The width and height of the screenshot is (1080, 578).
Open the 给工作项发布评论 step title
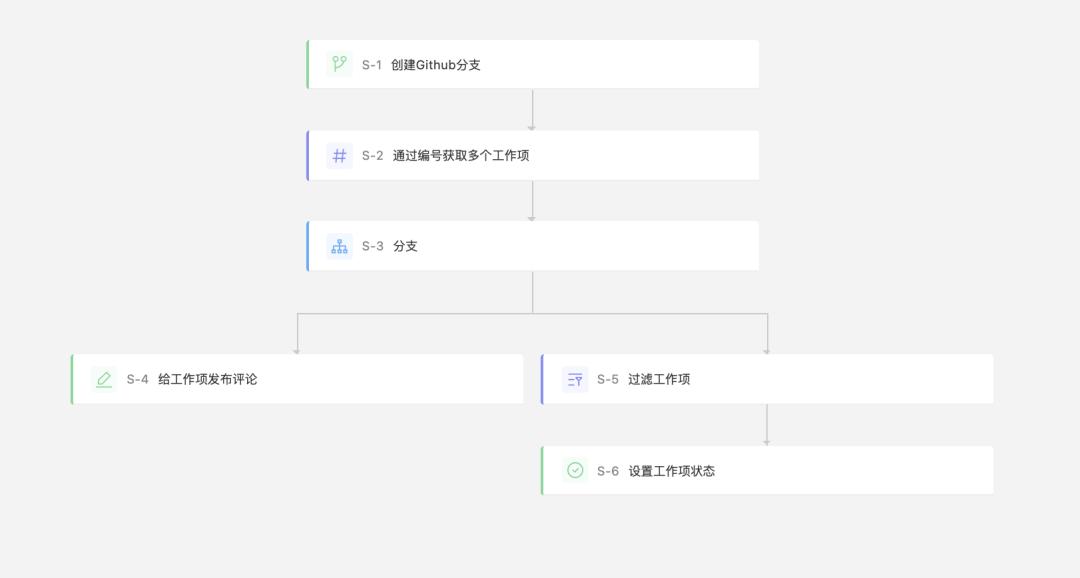(207, 379)
